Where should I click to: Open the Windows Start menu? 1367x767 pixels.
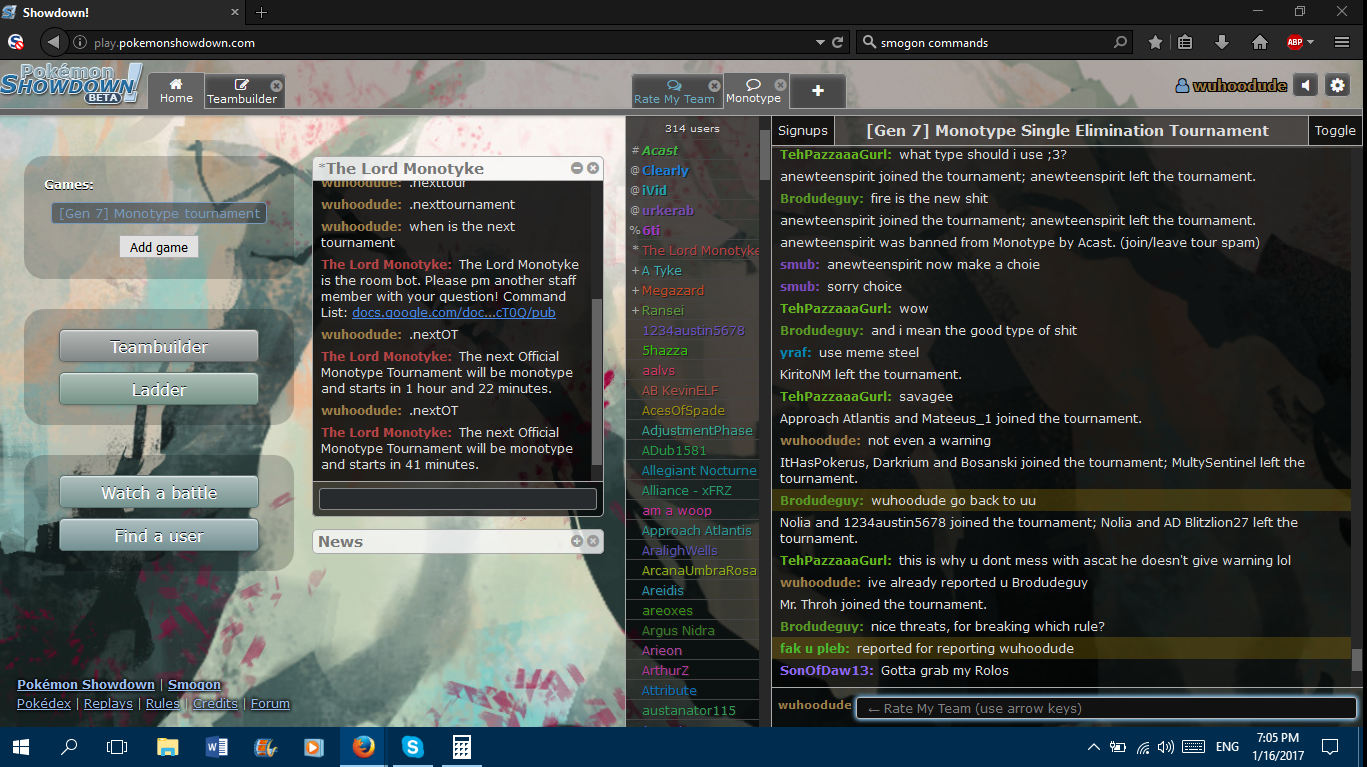[x=20, y=747]
